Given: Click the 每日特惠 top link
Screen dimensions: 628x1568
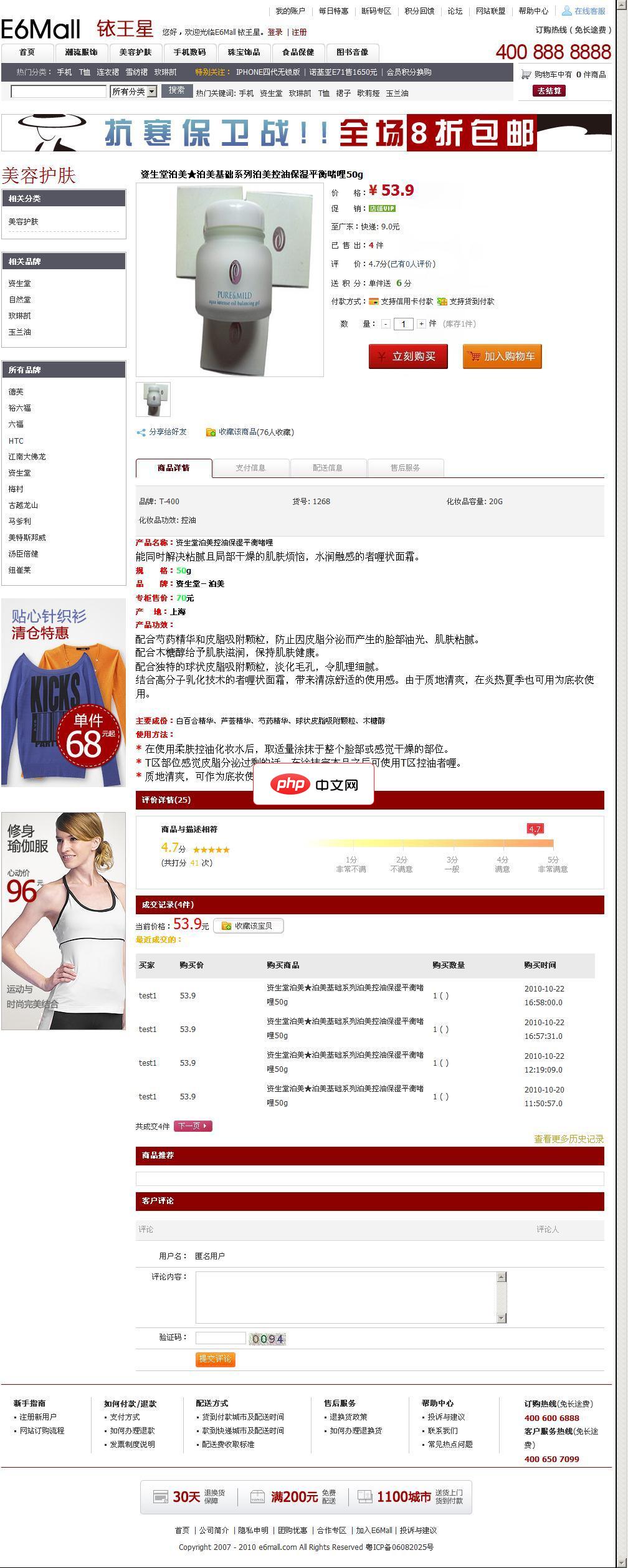Looking at the screenshot, I should coord(333,11).
